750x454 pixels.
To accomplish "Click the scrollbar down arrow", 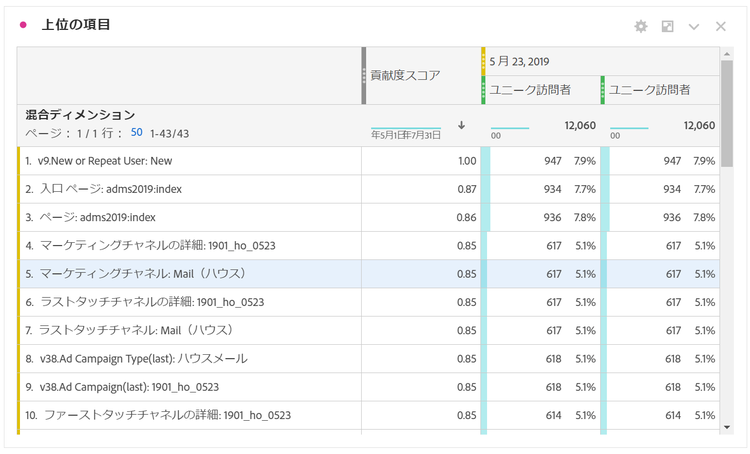I will (727, 427).
